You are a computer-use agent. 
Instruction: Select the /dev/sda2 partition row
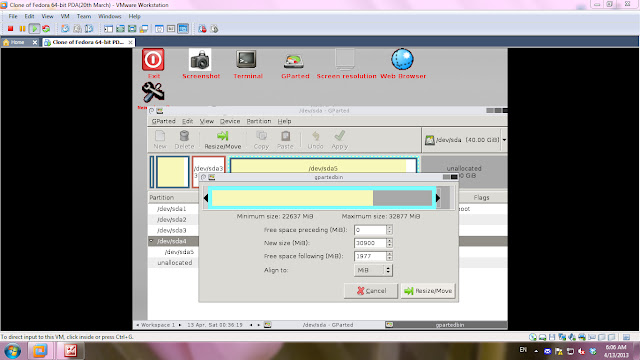pos(173,220)
